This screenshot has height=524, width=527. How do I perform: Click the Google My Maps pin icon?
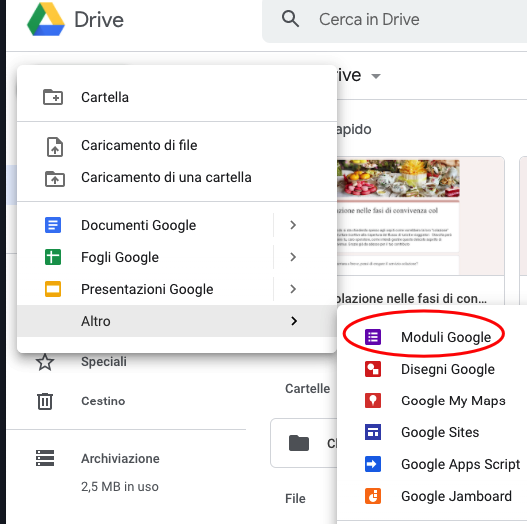pyautogui.click(x=373, y=400)
